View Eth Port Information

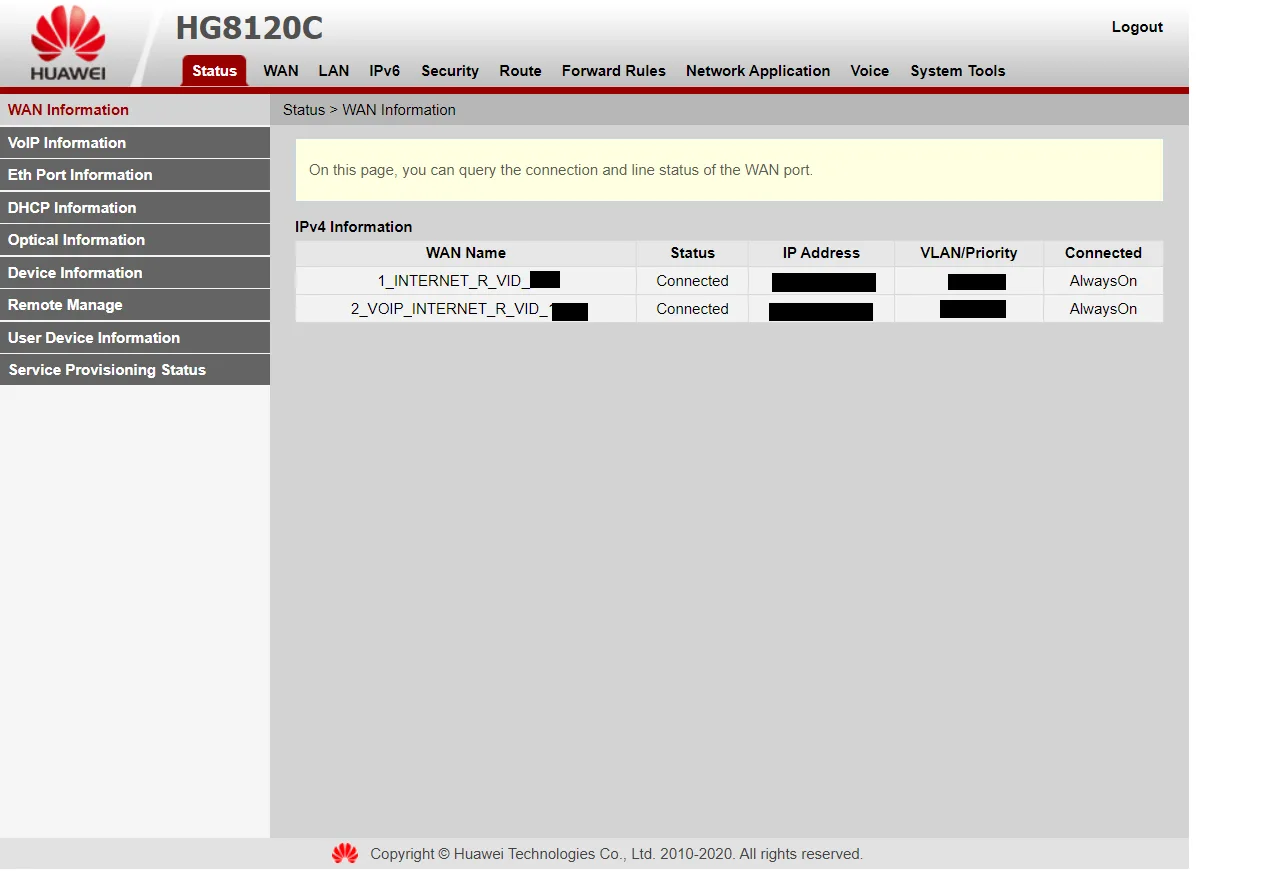[79, 174]
